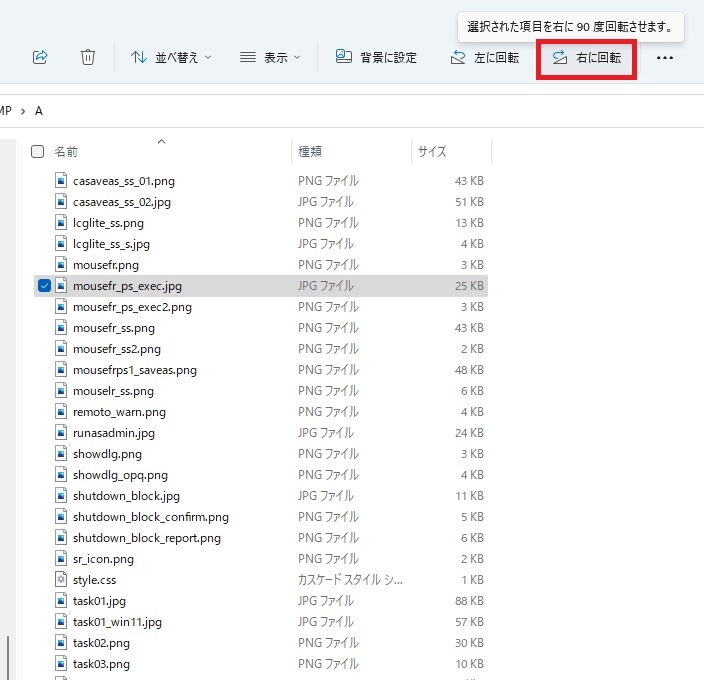704x680 pixels.
Task: Click the casaveas_ss_02.jpg file icon
Action: pyautogui.click(x=61, y=202)
